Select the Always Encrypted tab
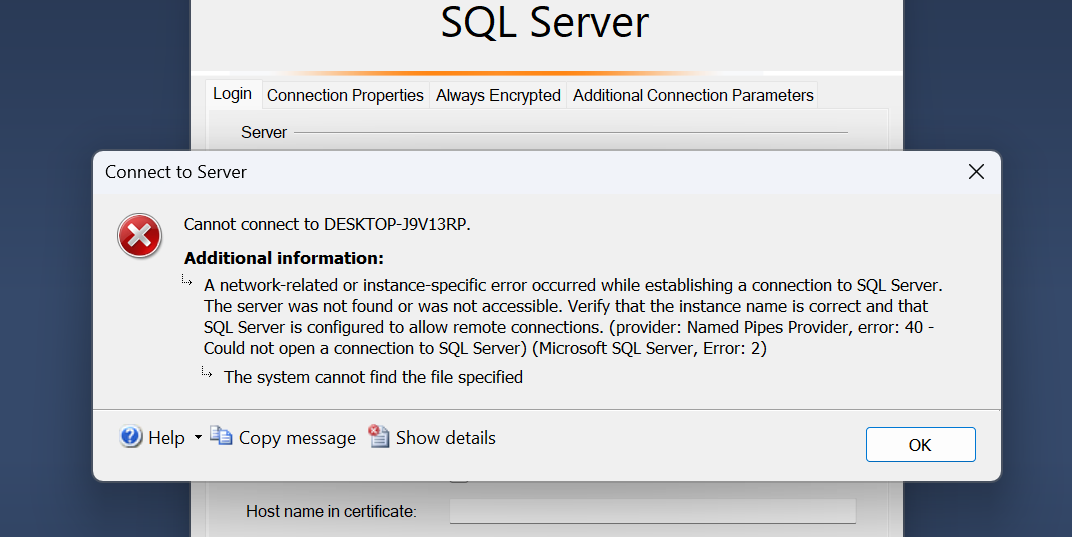The width and height of the screenshot is (1072, 537). pyautogui.click(x=498, y=95)
